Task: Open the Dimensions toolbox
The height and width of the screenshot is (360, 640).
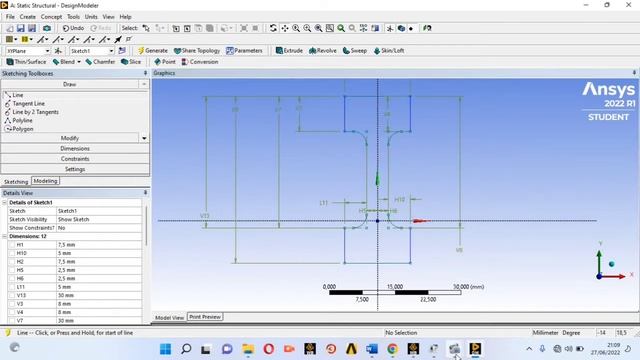Action: point(75,149)
